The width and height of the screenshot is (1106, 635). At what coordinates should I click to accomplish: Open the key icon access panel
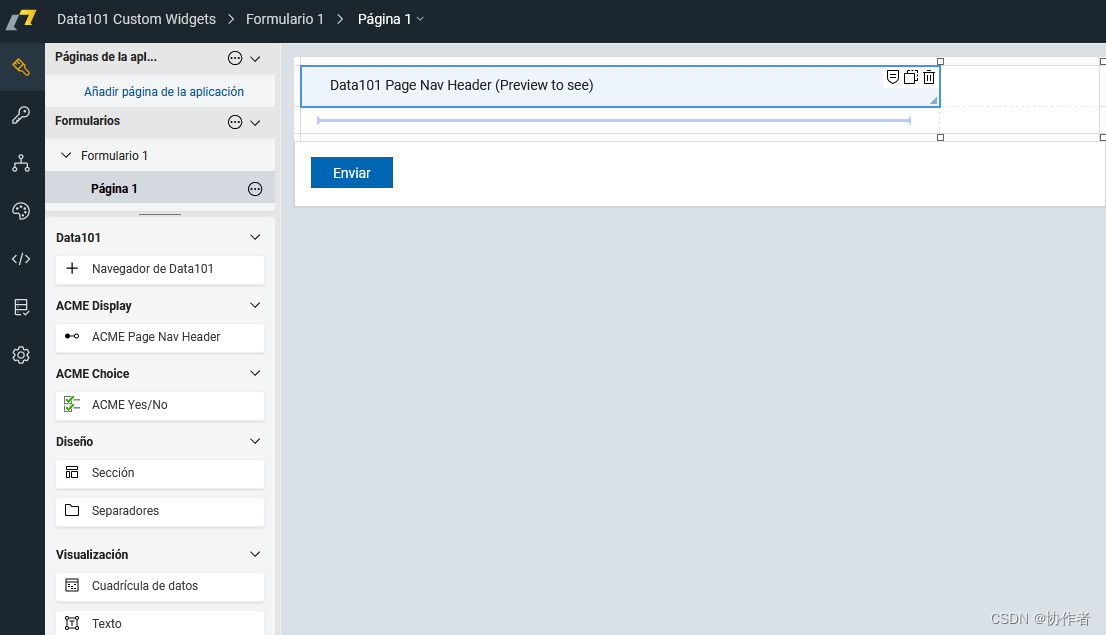coord(21,116)
